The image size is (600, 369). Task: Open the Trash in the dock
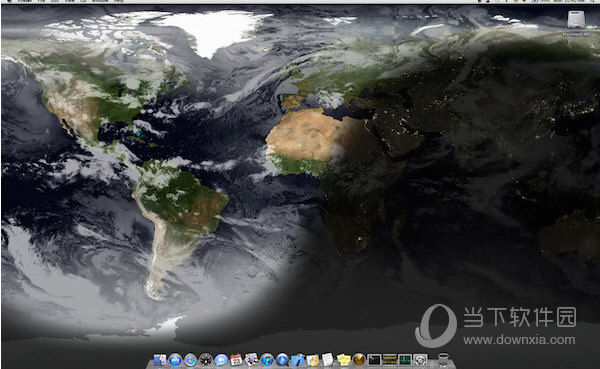[443, 360]
